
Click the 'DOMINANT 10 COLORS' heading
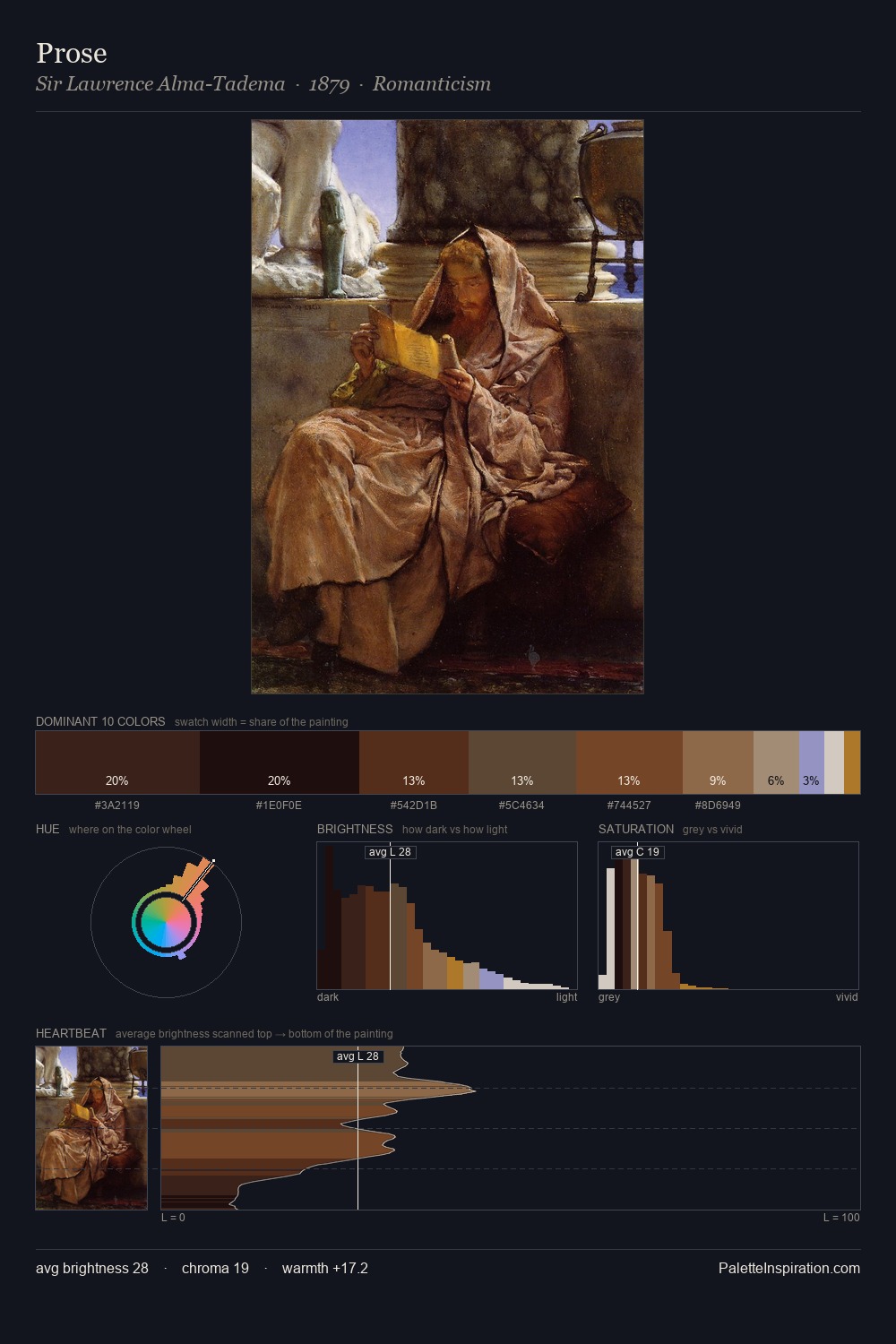[x=100, y=721]
